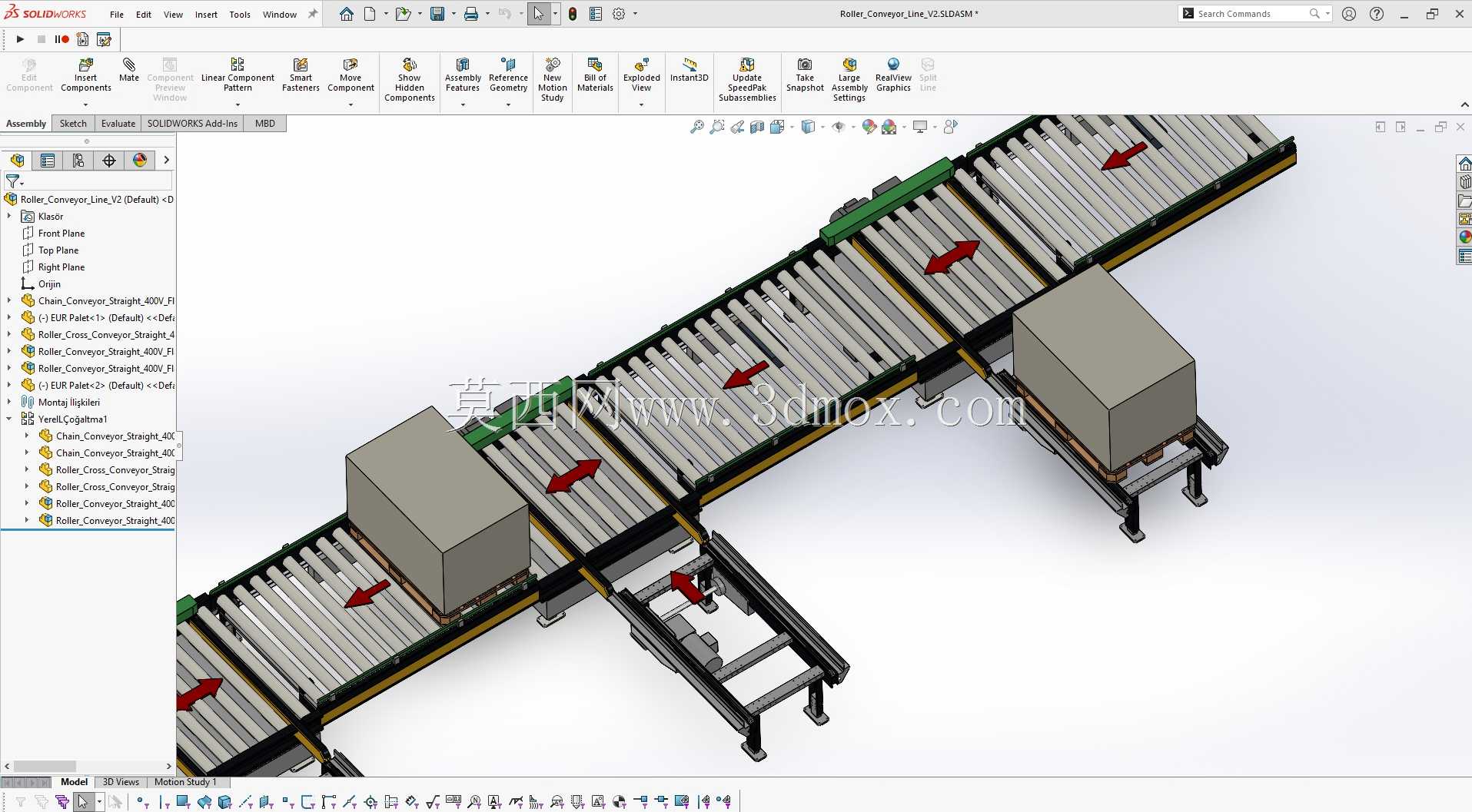Open Assembly Features tool
1472x812 pixels.
click(x=463, y=75)
